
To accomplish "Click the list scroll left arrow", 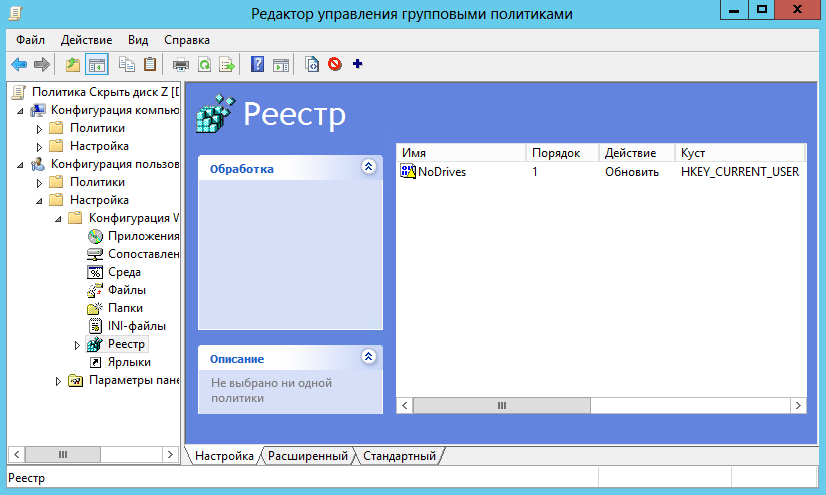I will click(405, 405).
